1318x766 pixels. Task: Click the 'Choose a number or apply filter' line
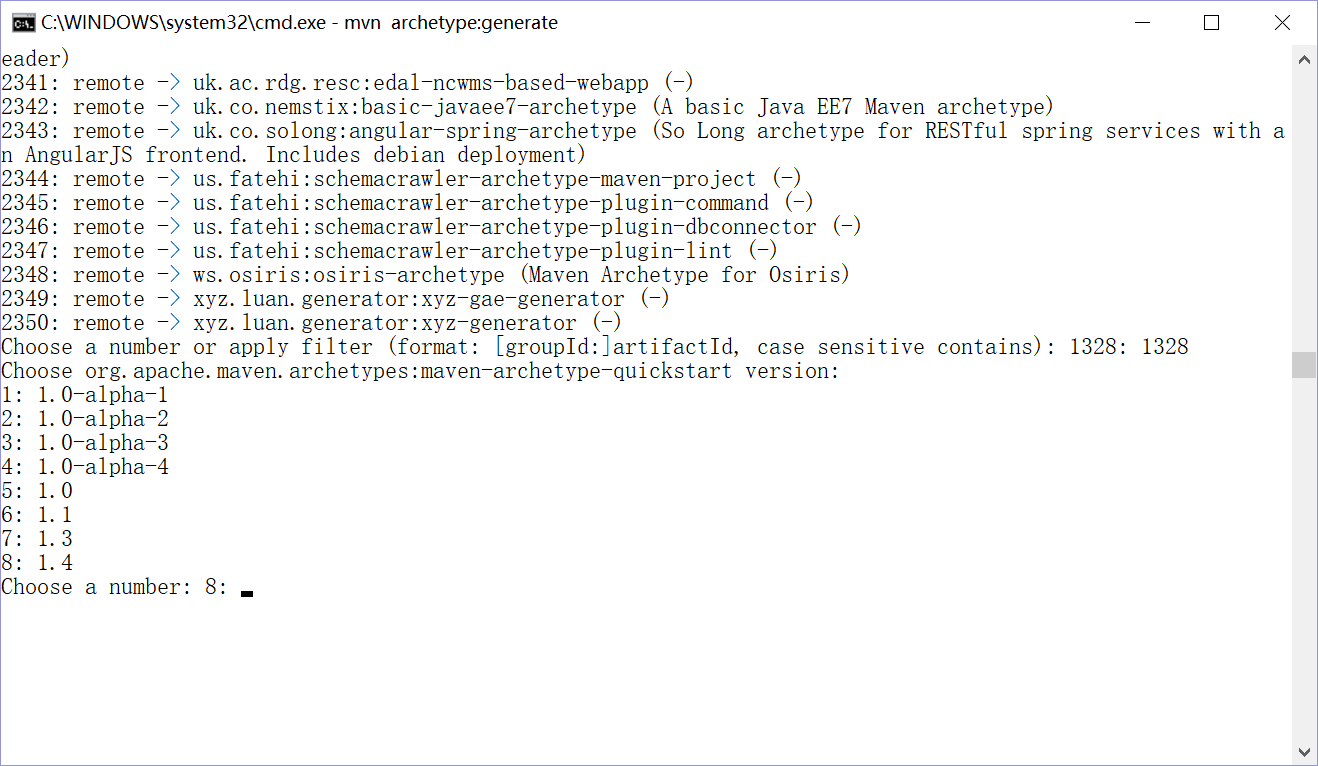point(595,347)
